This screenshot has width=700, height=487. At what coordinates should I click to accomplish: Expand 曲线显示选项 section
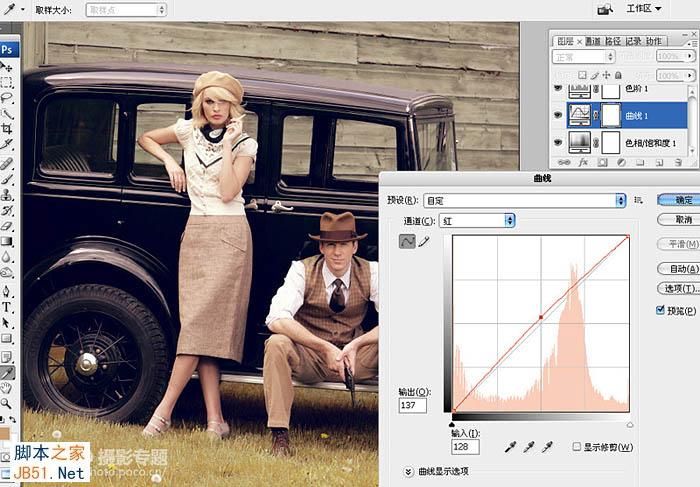408,471
